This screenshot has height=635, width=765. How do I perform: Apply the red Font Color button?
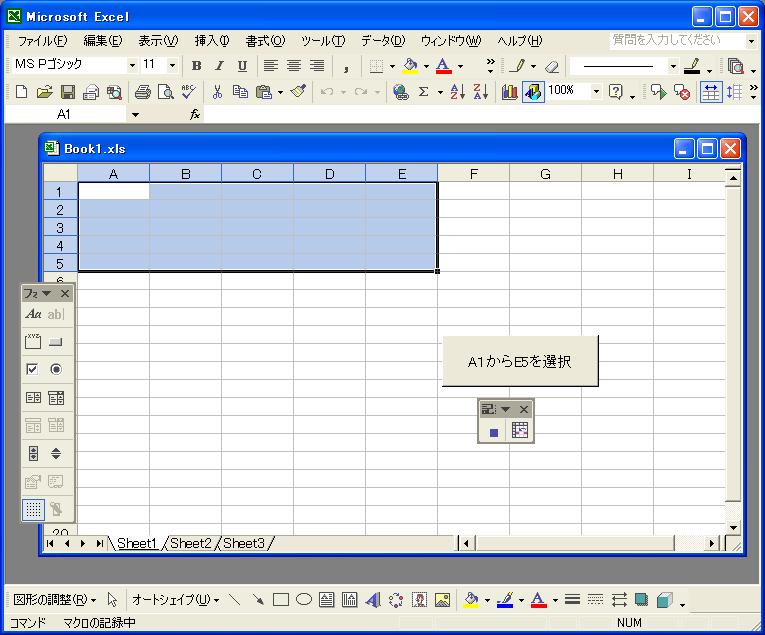tap(443, 66)
